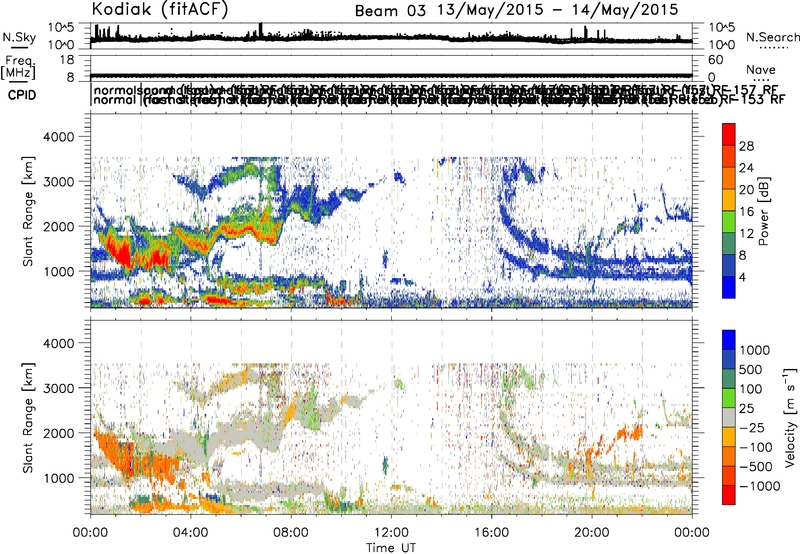Click the 3000 km tick on the velocity panel
Viewport: 800px width, 554px height.
61,388
